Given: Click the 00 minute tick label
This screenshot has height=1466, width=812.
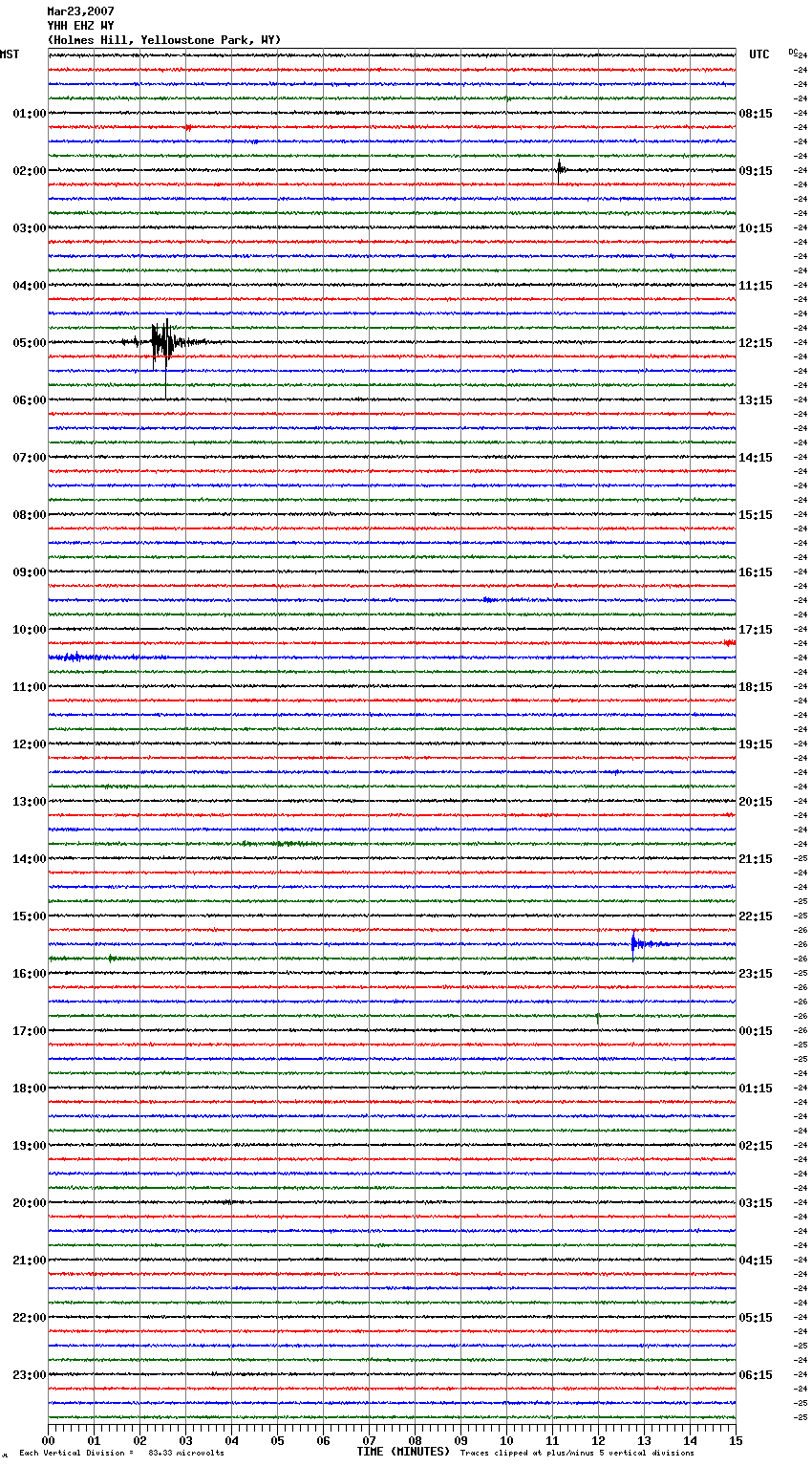Looking at the screenshot, I should [48, 1441].
